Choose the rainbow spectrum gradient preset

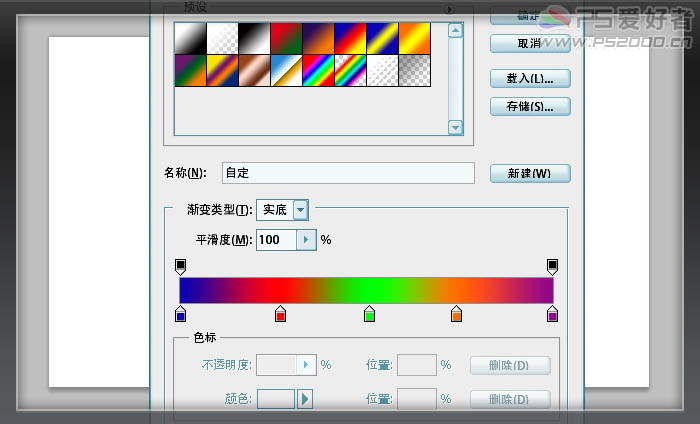[318, 70]
